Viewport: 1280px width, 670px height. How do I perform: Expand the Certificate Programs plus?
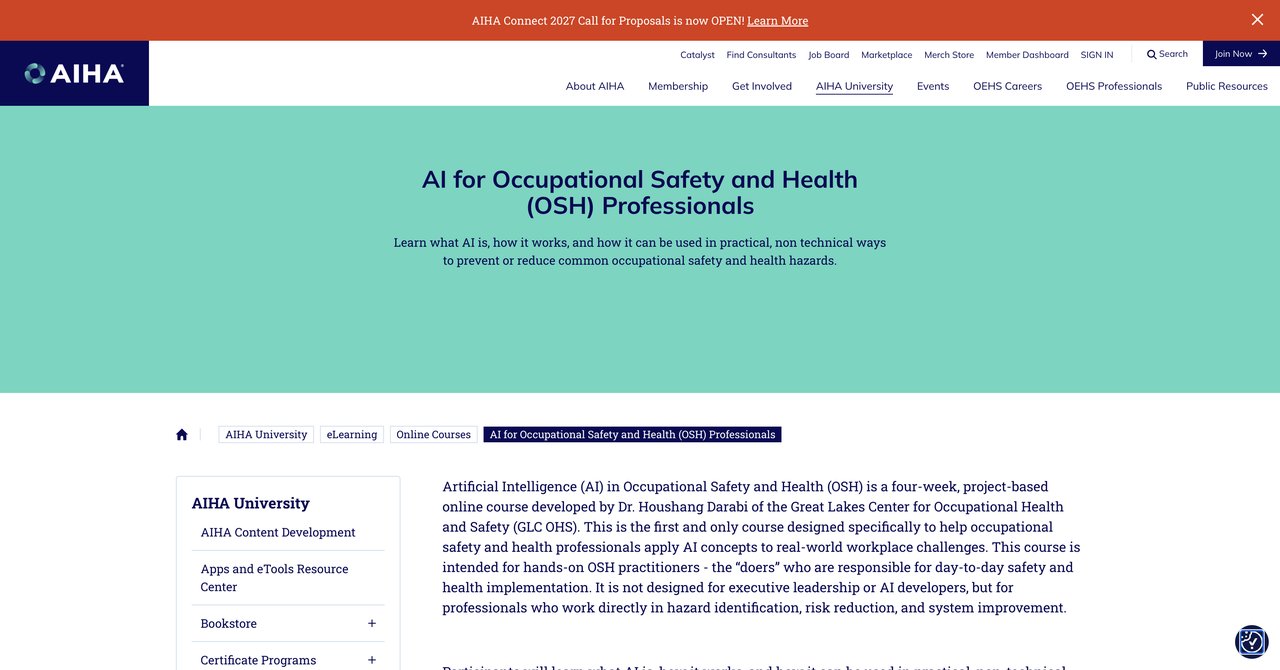pos(372,660)
